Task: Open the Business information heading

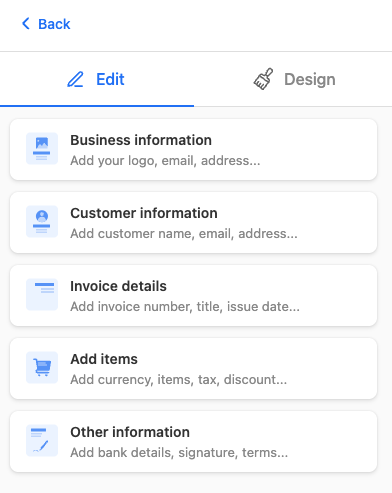Action: pos(141,140)
